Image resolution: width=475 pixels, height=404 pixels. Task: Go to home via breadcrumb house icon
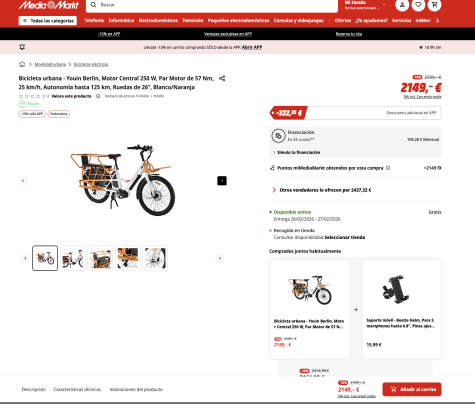pyautogui.click(x=22, y=64)
